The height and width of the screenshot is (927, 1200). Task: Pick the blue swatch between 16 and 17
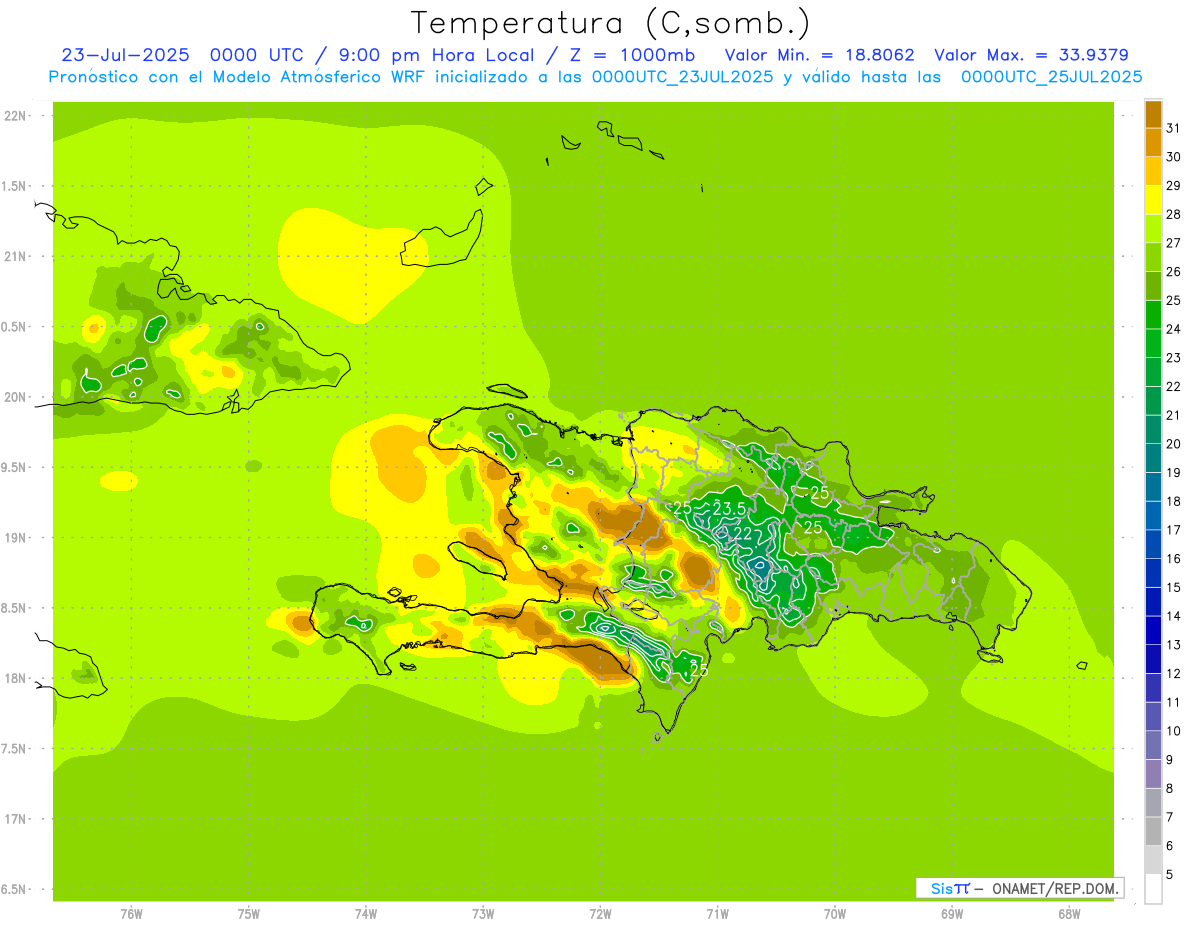[1153, 544]
